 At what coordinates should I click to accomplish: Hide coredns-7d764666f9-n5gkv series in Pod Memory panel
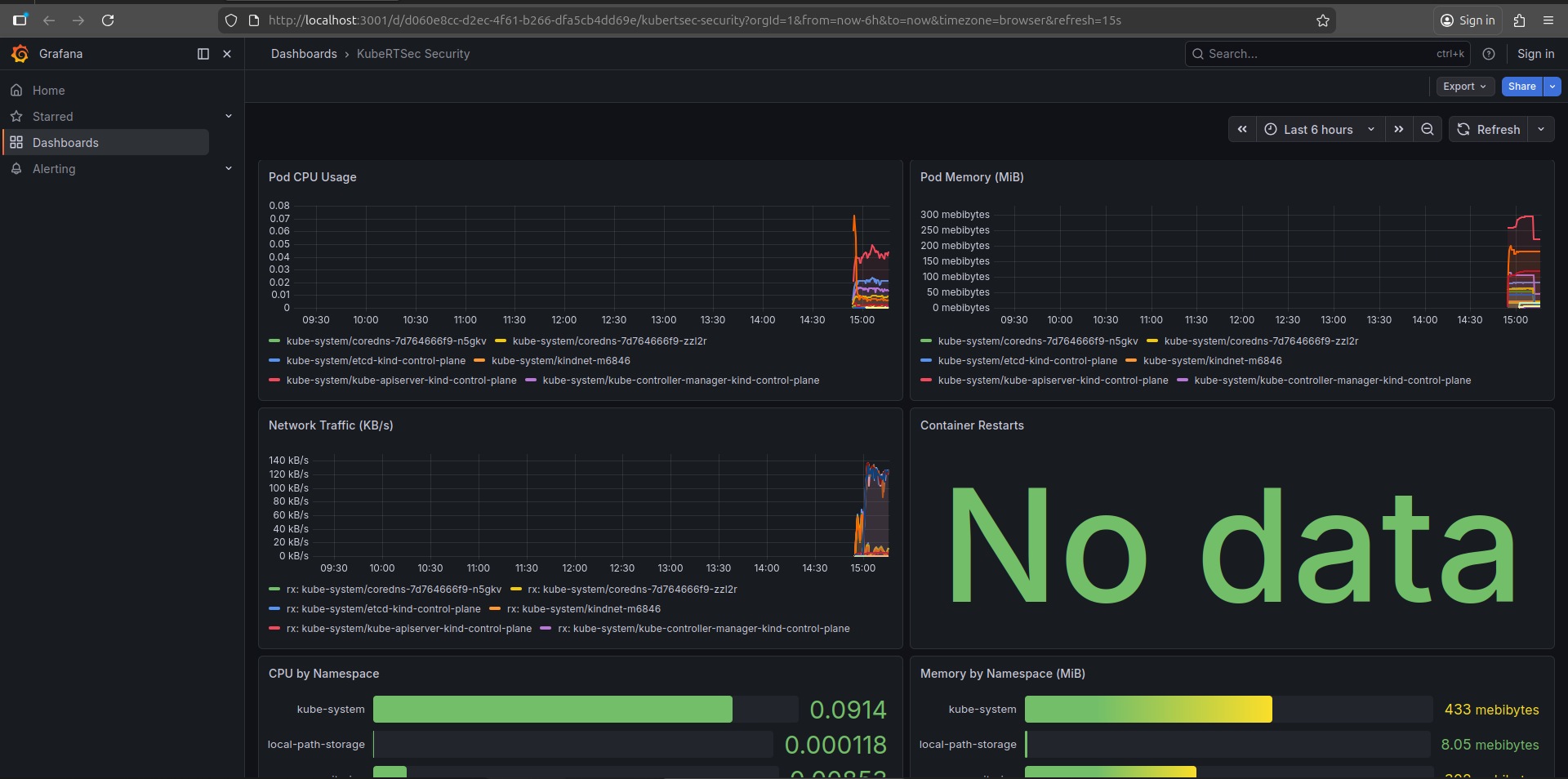(x=1036, y=341)
